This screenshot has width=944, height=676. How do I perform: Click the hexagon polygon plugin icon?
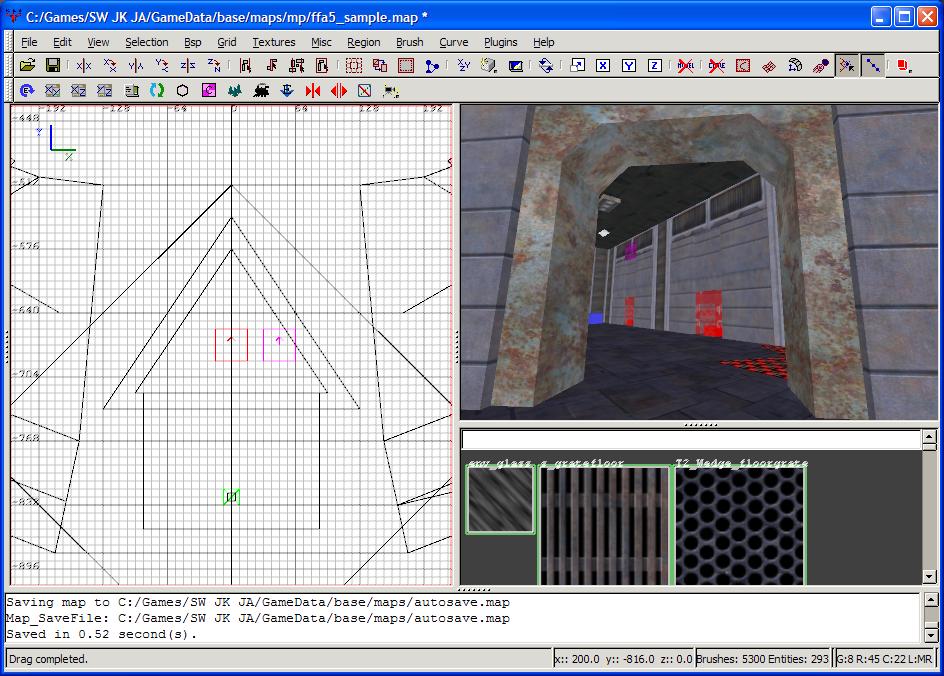click(182, 91)
